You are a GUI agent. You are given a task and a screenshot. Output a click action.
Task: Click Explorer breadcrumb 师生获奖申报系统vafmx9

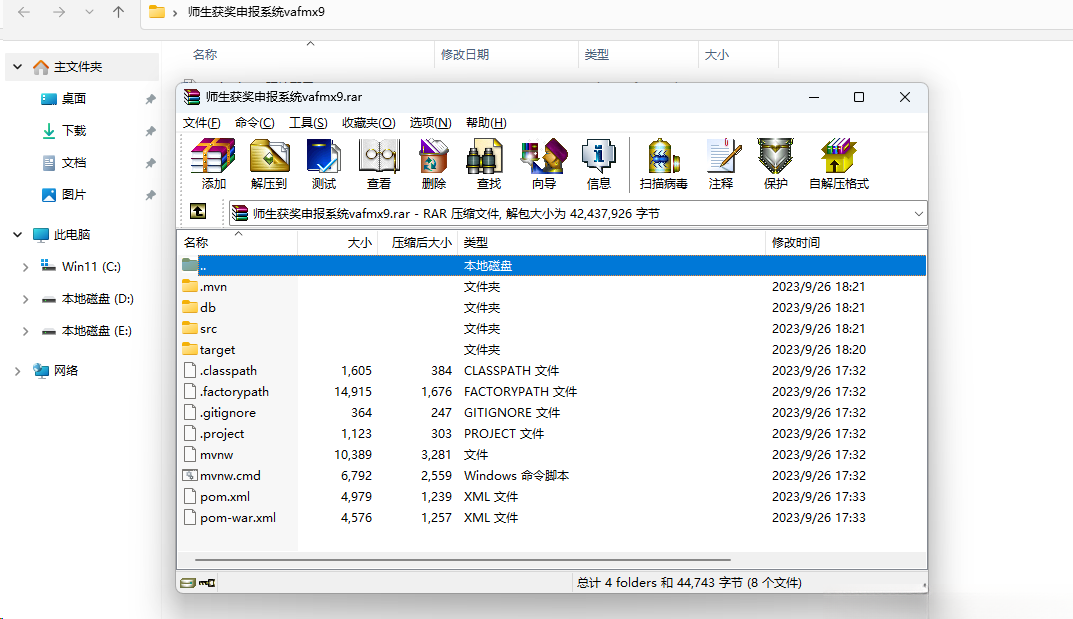point(256,12)
